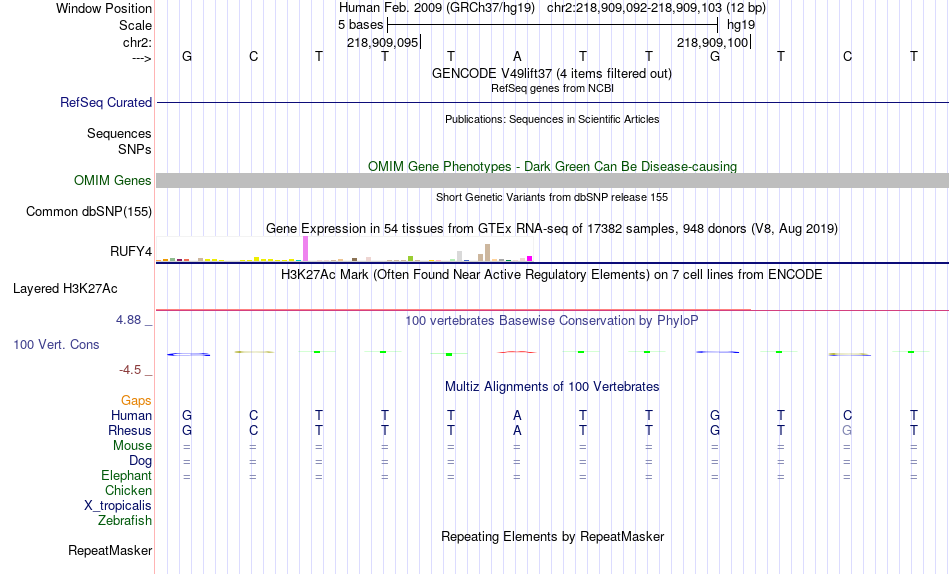Screen dimensions: 950x574
Task: Click the ---> strand direction arrow label
Action: 142,58
